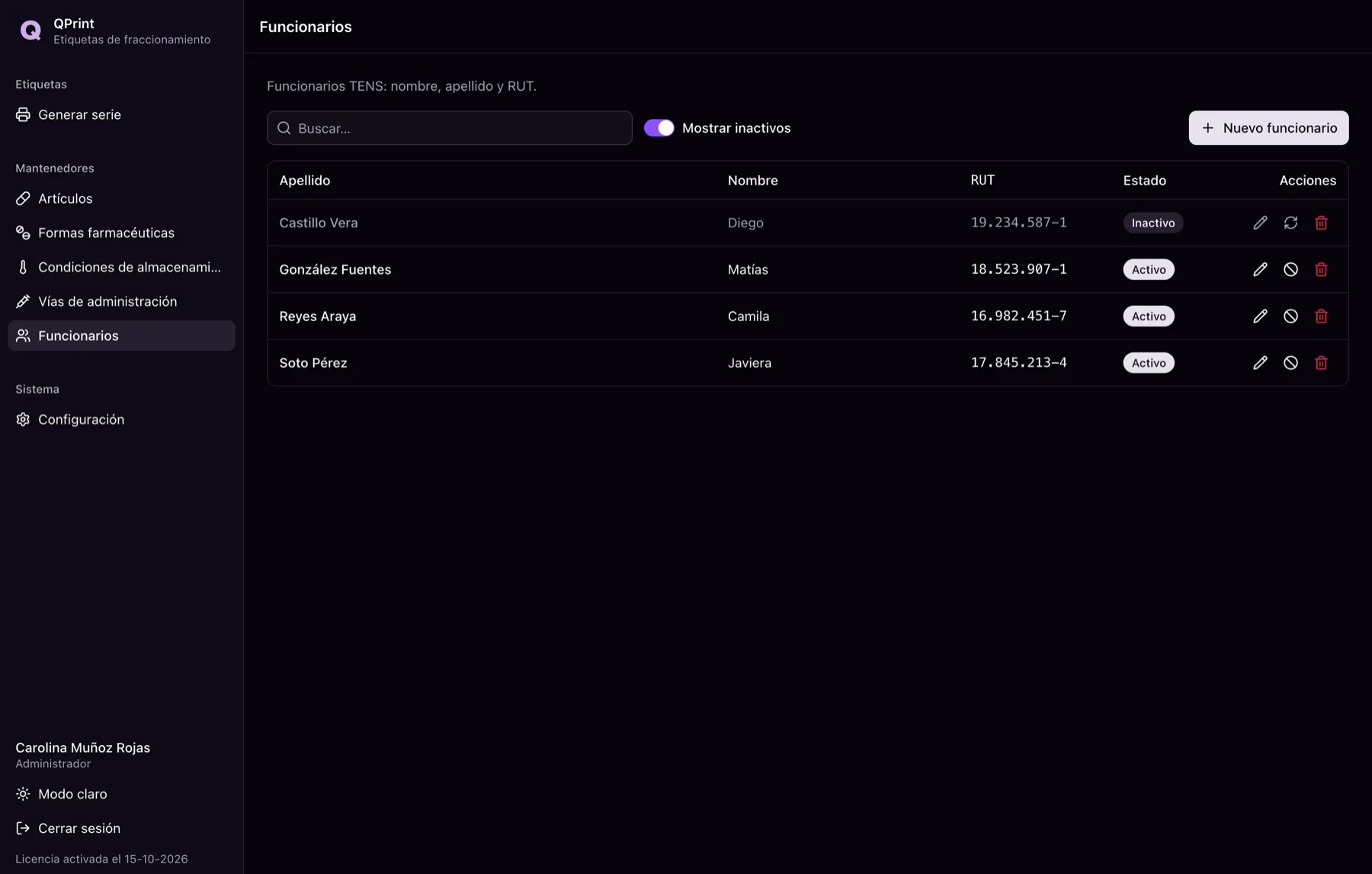This screenshot has width=1372, height=874.
Task: Click the Soto Pérez surname cell
Action: [x=313, y=363]
